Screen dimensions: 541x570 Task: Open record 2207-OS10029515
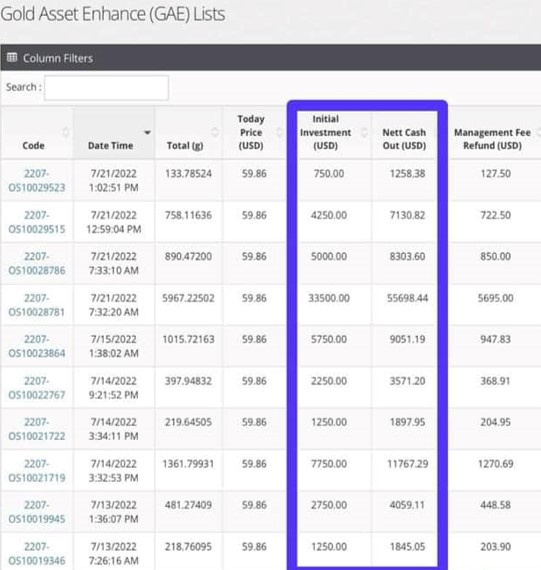pos(37,222)
